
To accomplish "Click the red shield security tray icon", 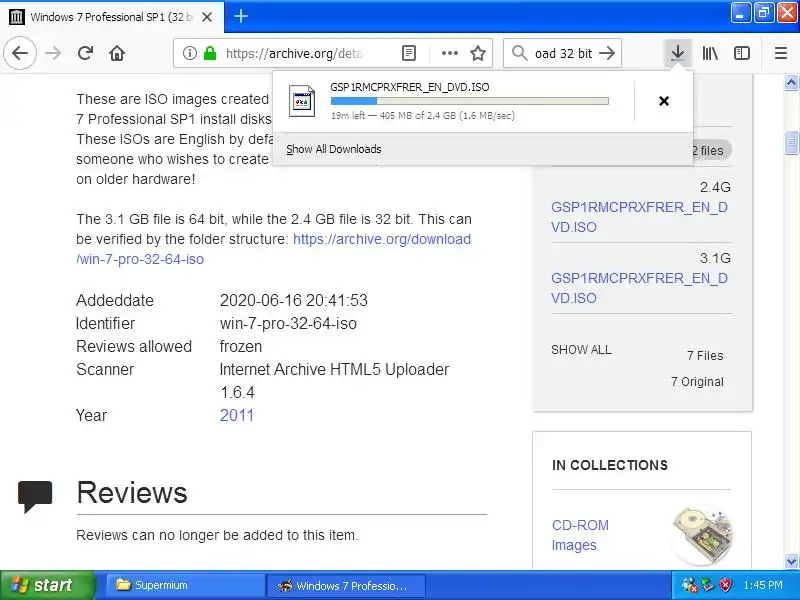I will click(x=726, y=585).
